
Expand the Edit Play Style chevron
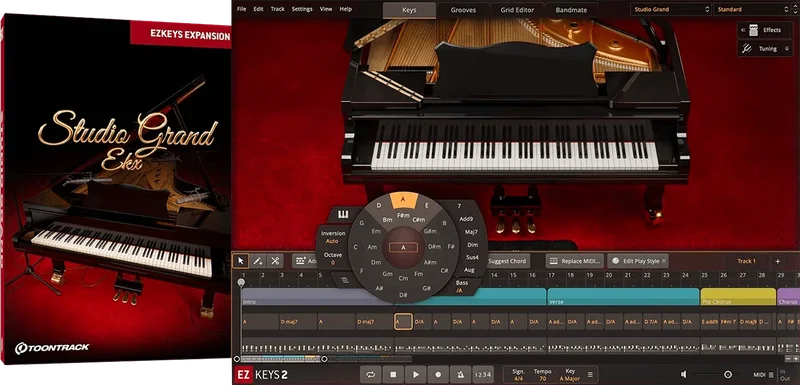[x=664, y=261]
